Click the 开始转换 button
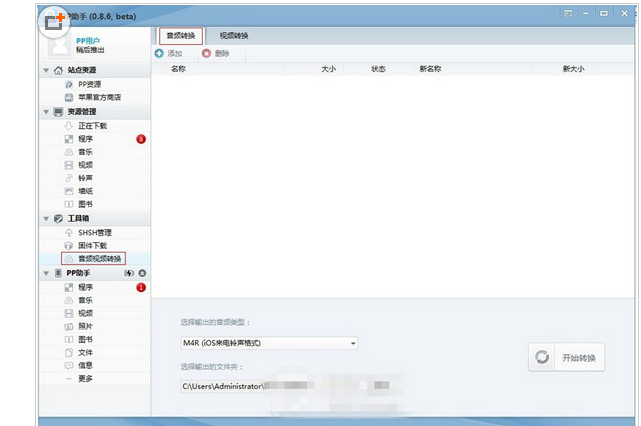The image size is (641, 426). [567, 357]
